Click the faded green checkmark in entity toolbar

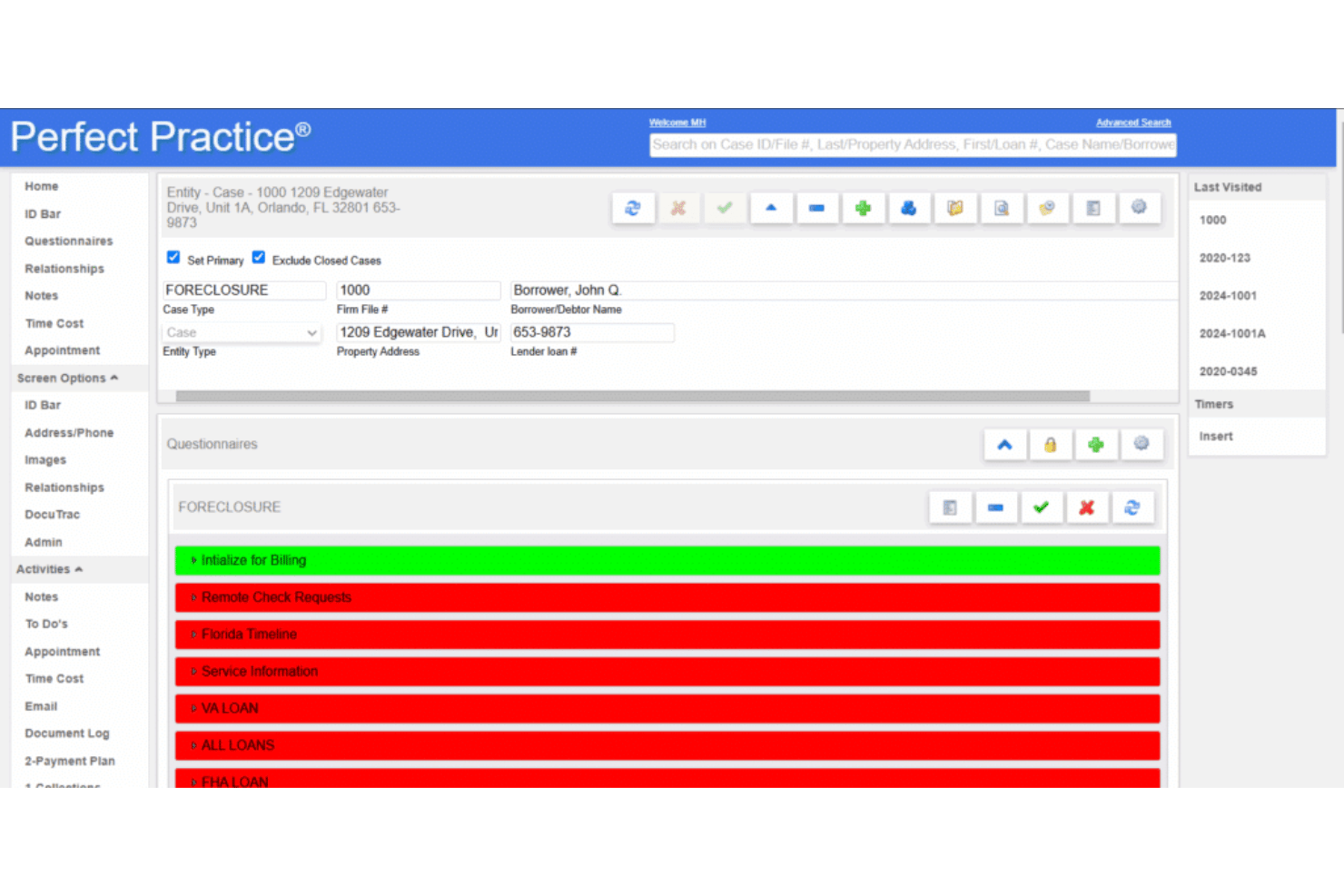725,208
